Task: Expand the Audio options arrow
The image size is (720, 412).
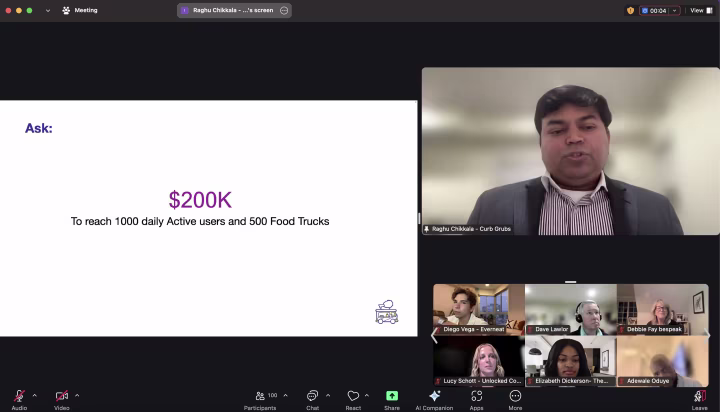Action: point(34,395)
